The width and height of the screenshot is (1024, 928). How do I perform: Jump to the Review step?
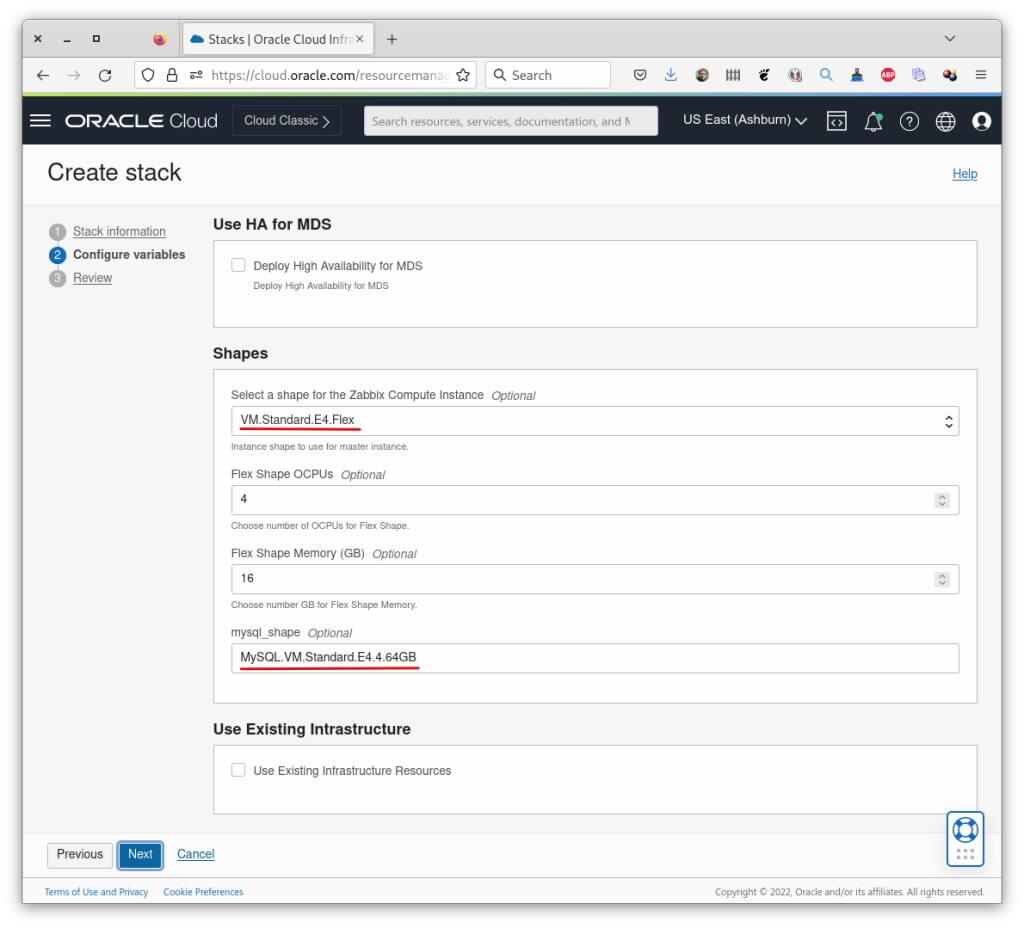(92, 278)
